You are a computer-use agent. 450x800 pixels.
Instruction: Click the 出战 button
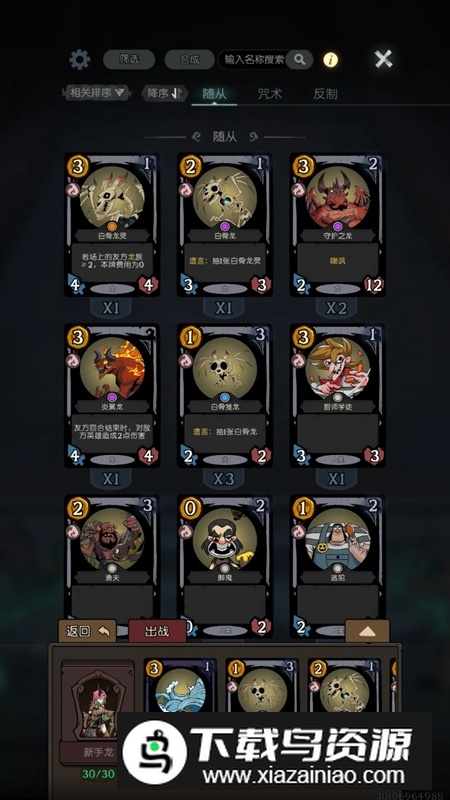click(x=157, y=631)
